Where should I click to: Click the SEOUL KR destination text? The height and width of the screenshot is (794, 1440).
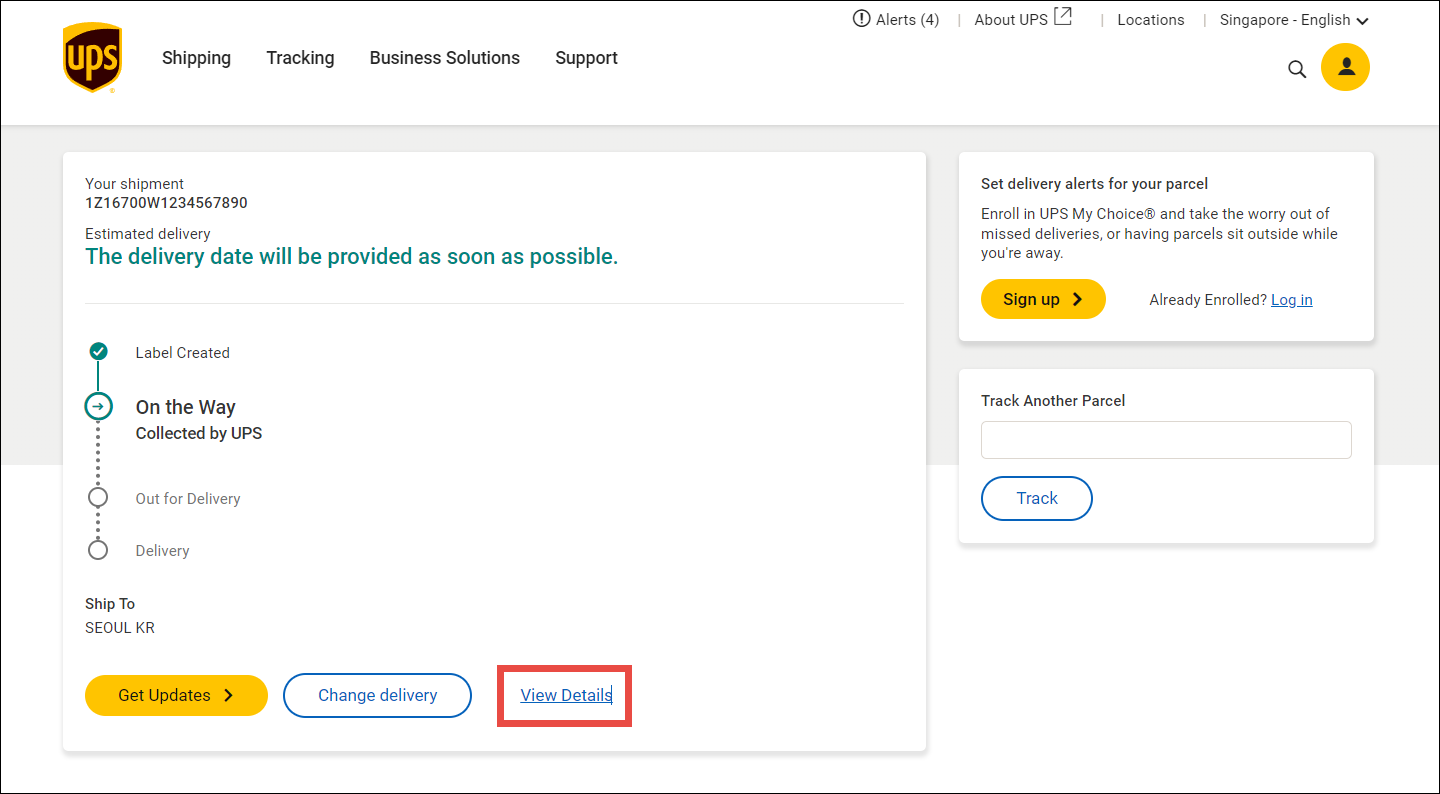pyautogui.click(x=120, y=629)
